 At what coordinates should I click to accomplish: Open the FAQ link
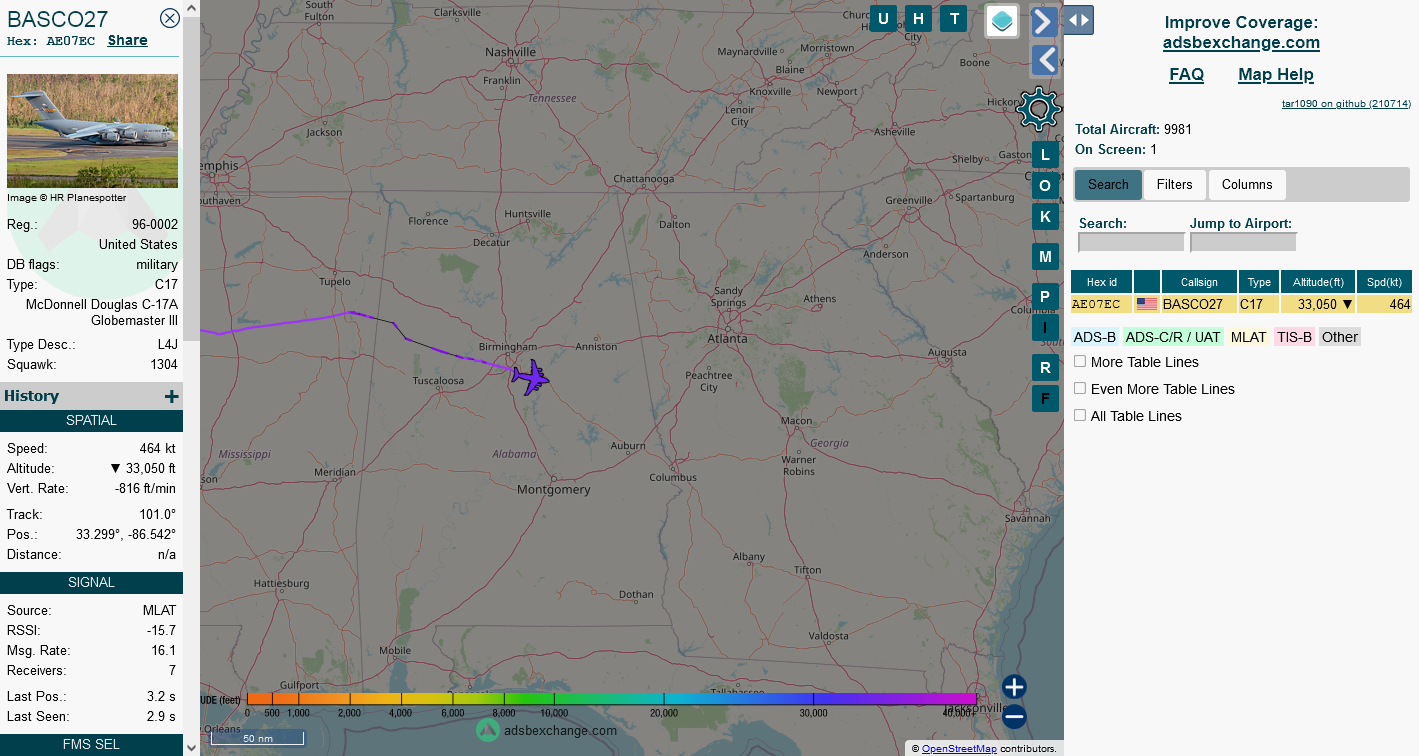[1186, 75]
